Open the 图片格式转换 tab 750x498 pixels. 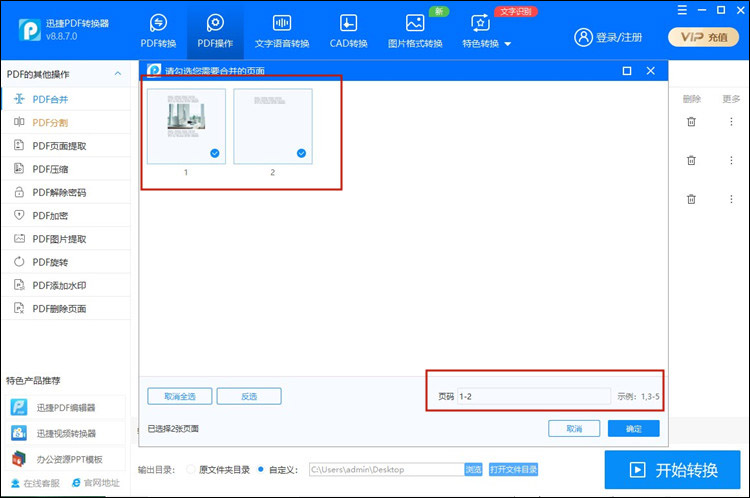click(x=415, y=32)
